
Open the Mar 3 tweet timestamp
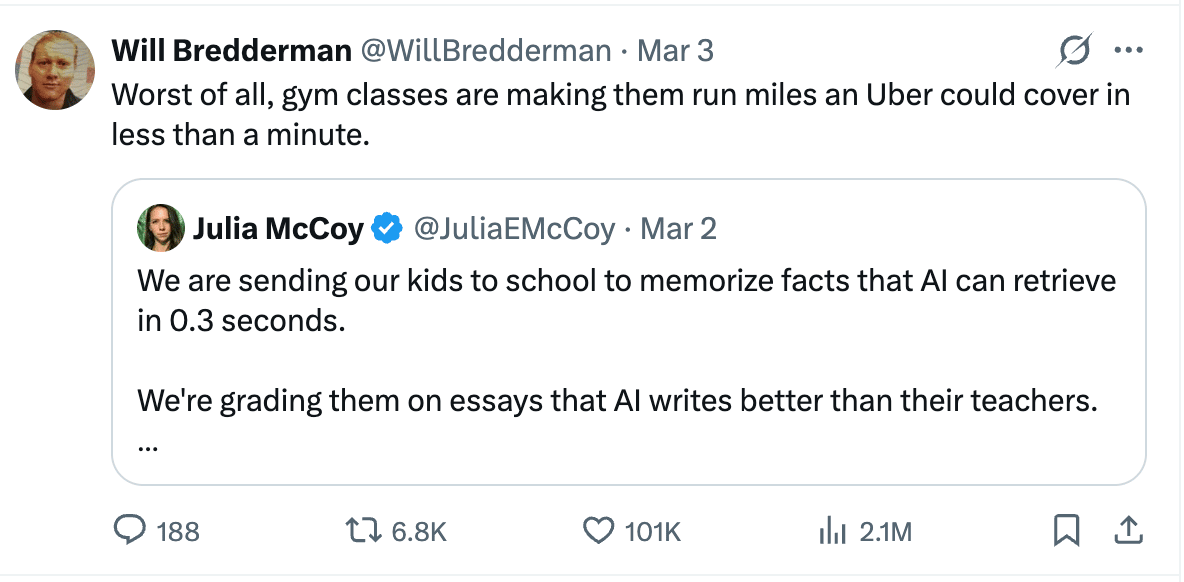point(676,50)
